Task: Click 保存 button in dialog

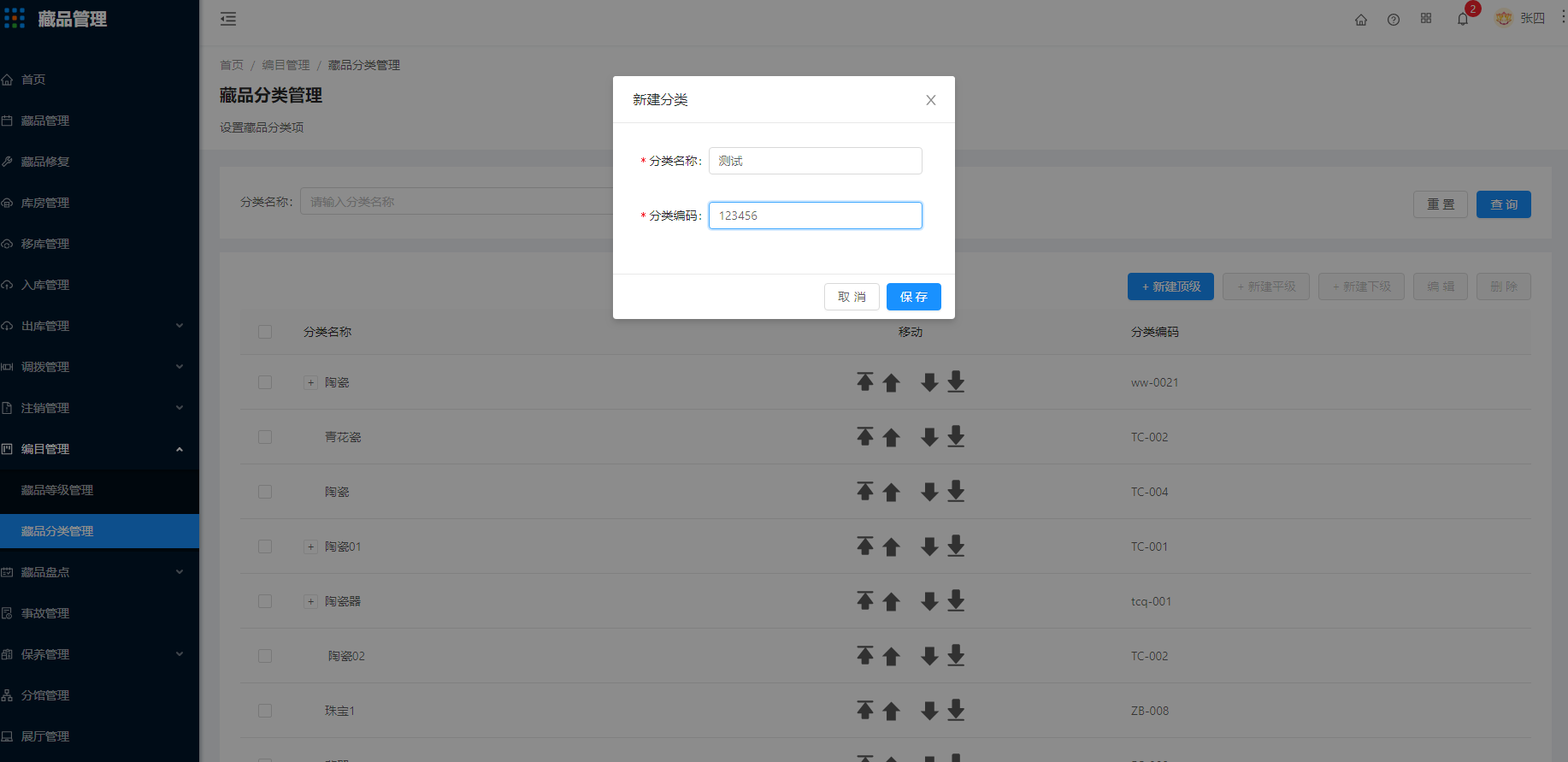Action: 914,297
